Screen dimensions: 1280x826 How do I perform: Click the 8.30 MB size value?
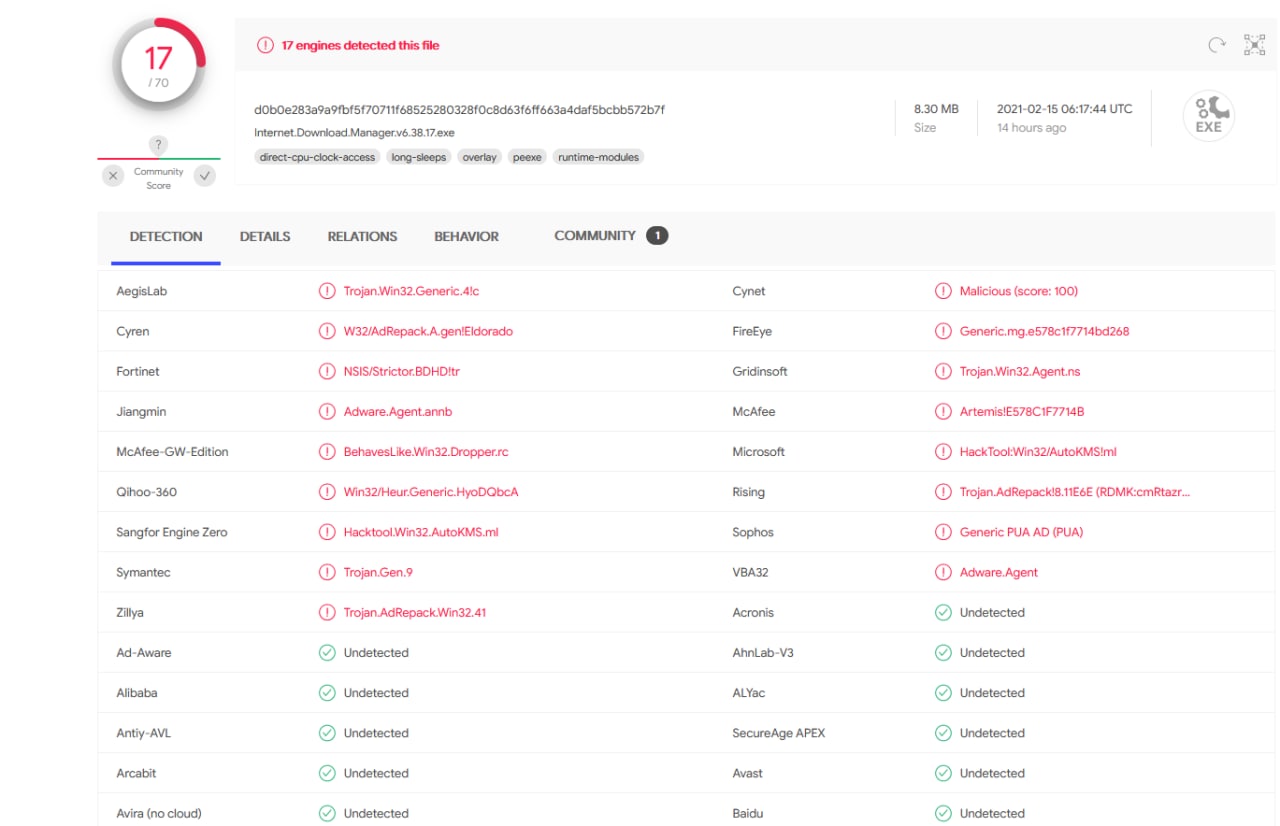pyautogui.click(x=936, y=109)
